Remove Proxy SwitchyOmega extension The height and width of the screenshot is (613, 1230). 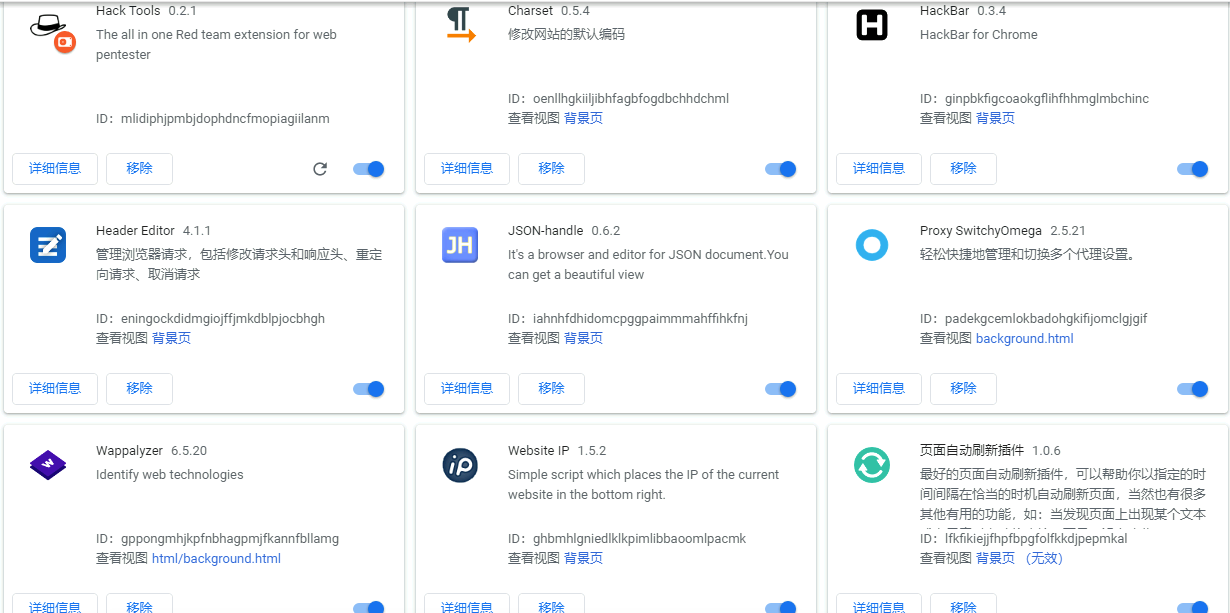point(964,389)
